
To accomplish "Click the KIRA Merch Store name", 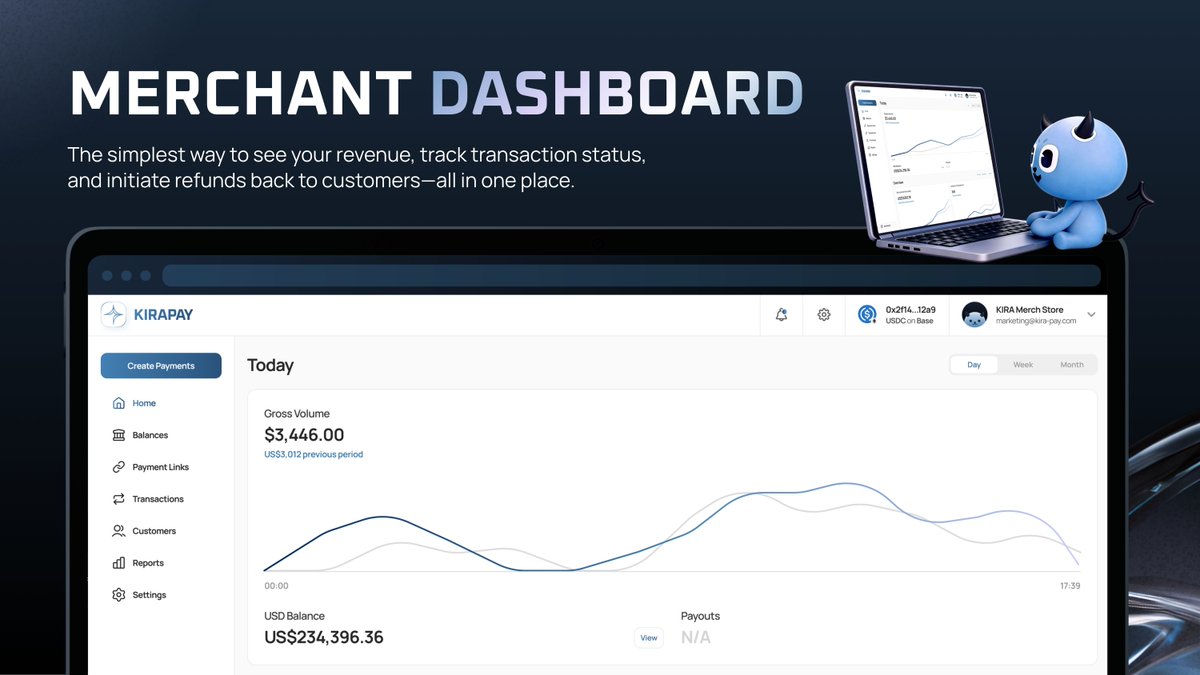I will [x=1029, y=309].
